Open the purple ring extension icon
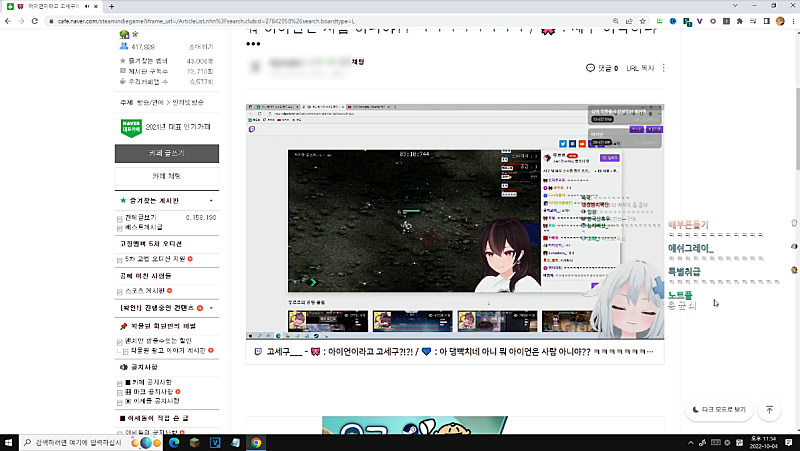Image resolution: width=800 pixels, height=451 pixels. [713, 21]
